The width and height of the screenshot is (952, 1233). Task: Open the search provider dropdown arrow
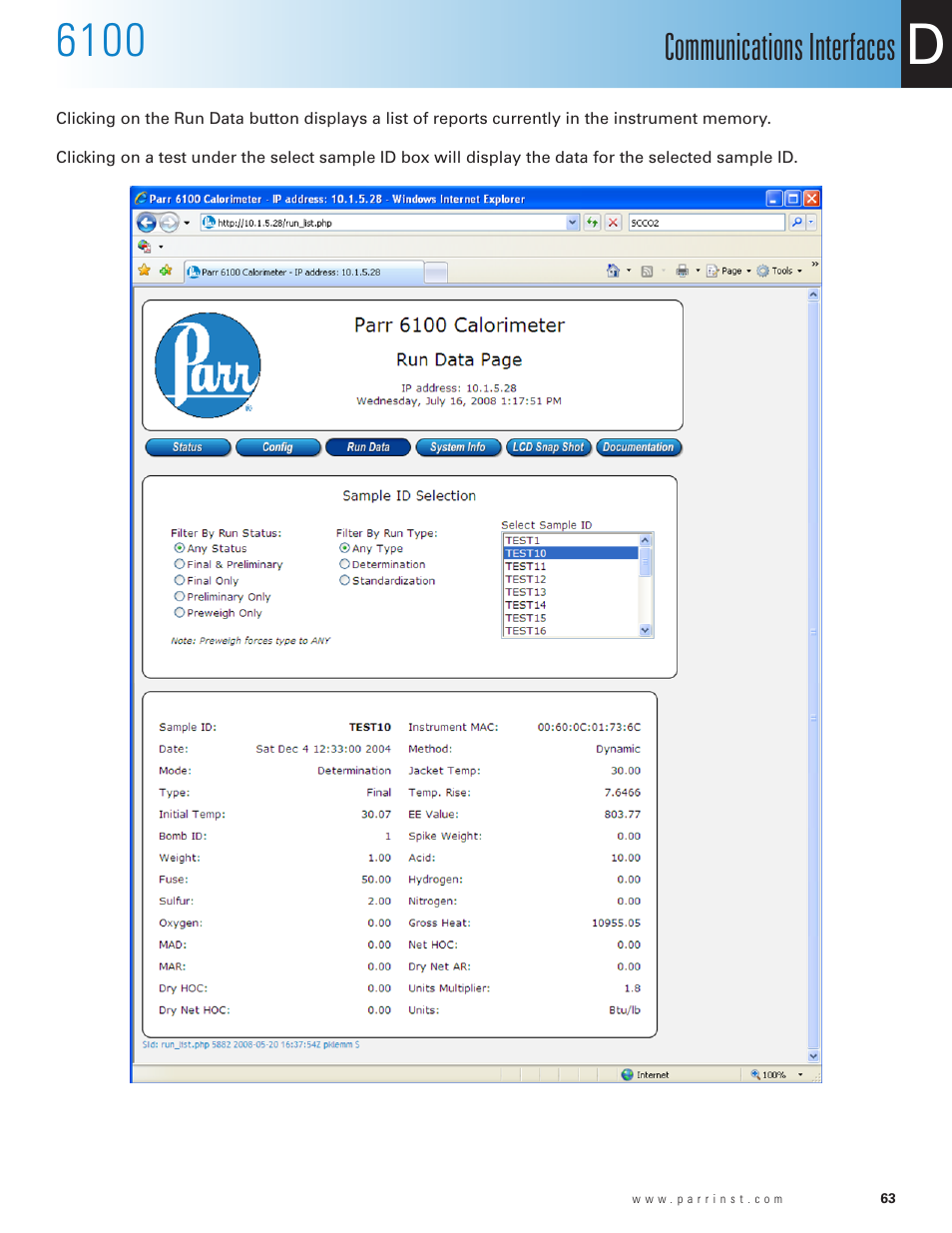pyautogui.click(x=811, y=223)
